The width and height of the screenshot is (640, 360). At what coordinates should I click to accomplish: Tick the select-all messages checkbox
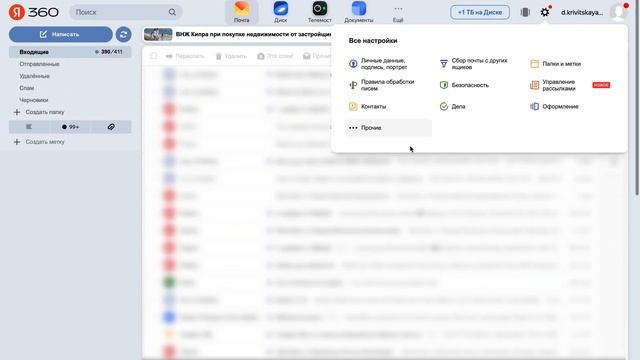coord(153,56)
